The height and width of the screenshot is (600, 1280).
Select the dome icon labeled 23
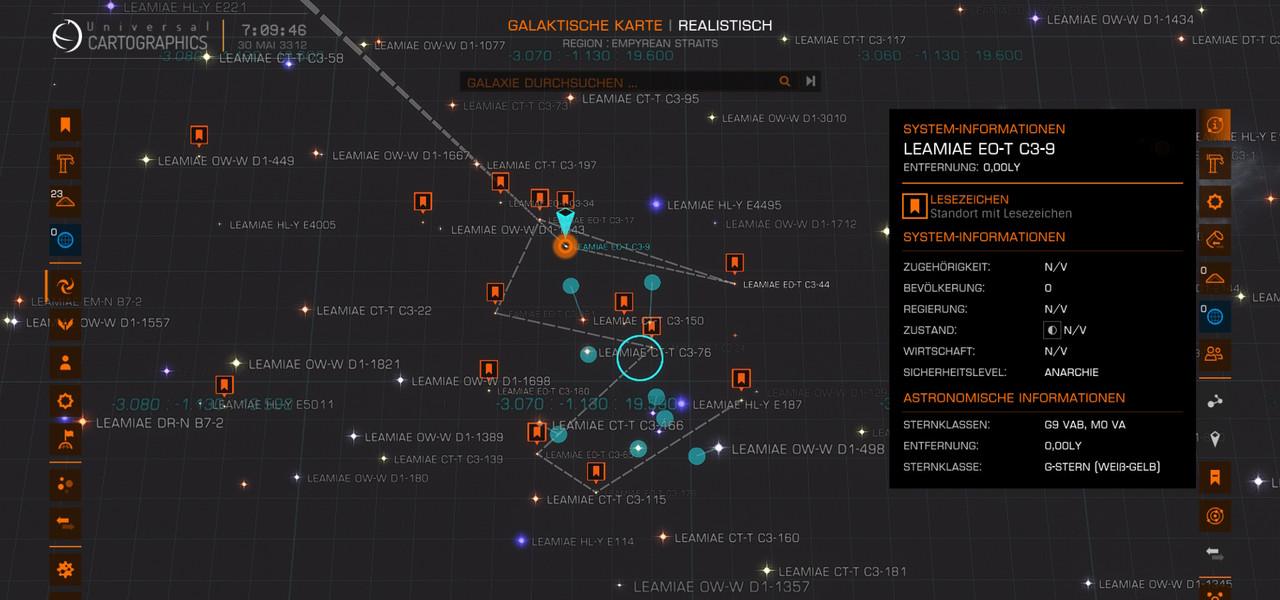[x=65, y=201]
